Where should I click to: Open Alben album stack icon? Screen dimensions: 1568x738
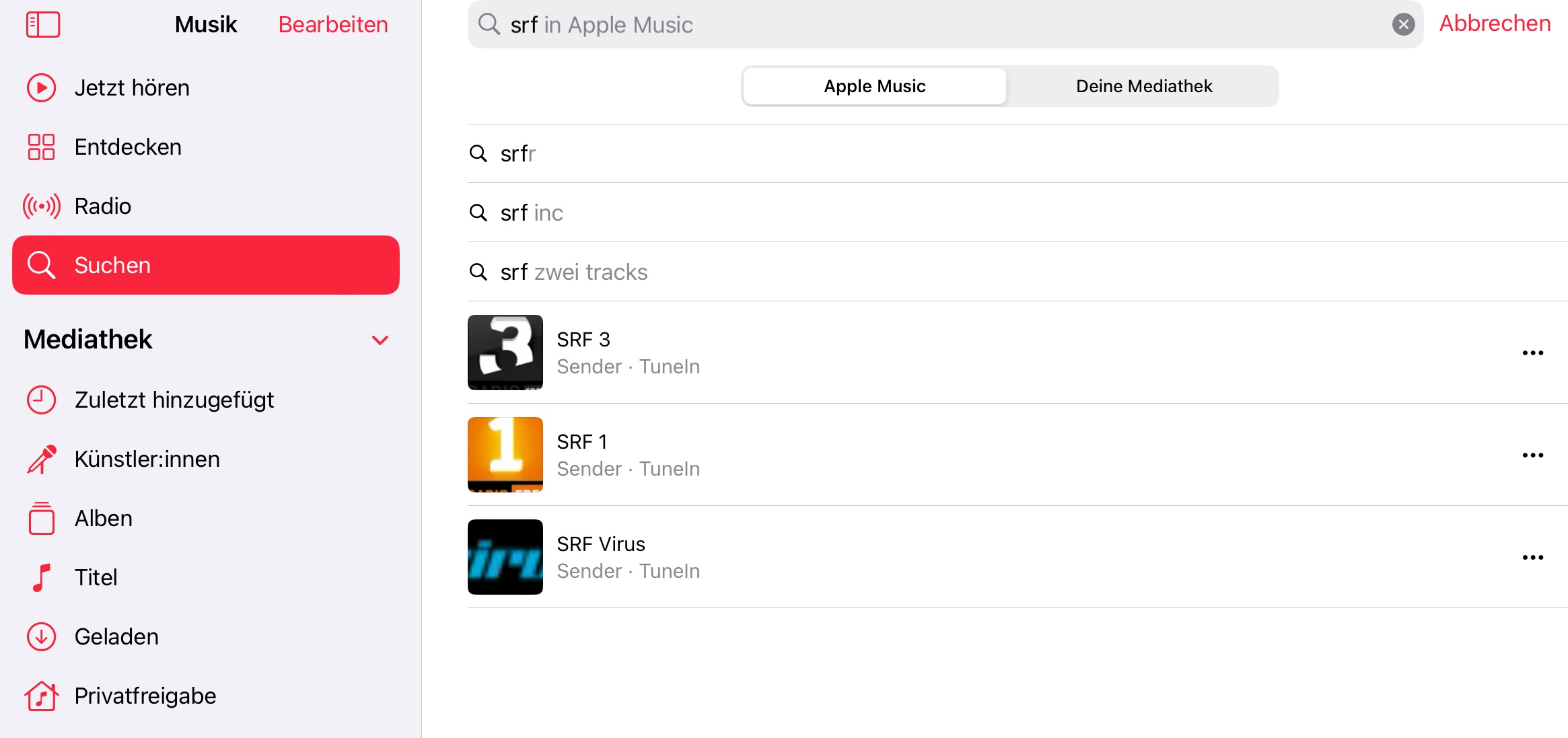pyautogui.click(x=41, y=519)
